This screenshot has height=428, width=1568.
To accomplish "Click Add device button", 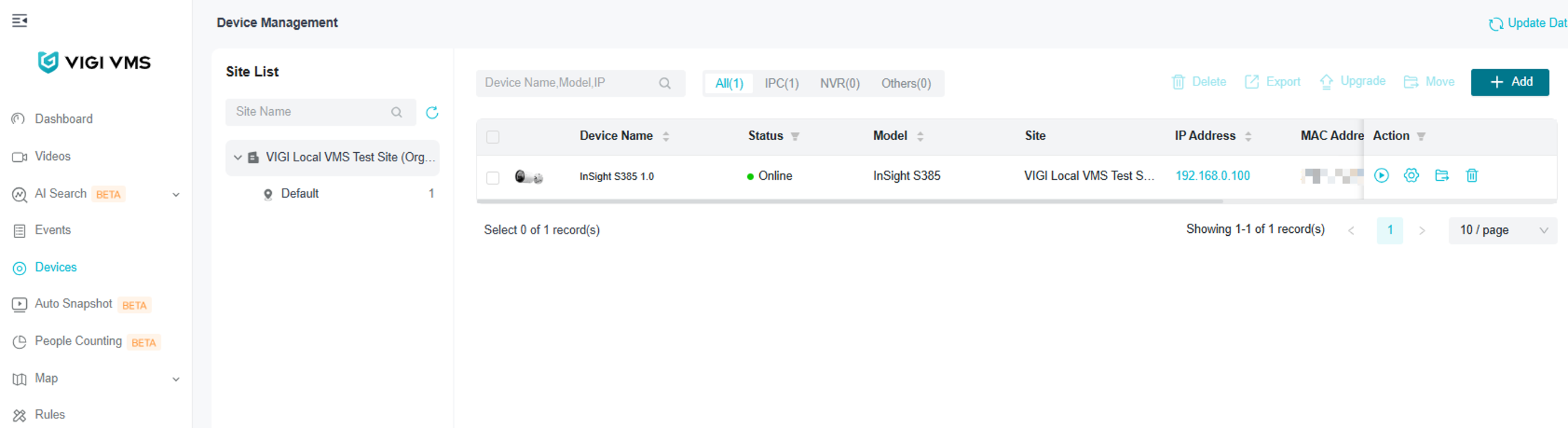I will [x=1510, y=82].
